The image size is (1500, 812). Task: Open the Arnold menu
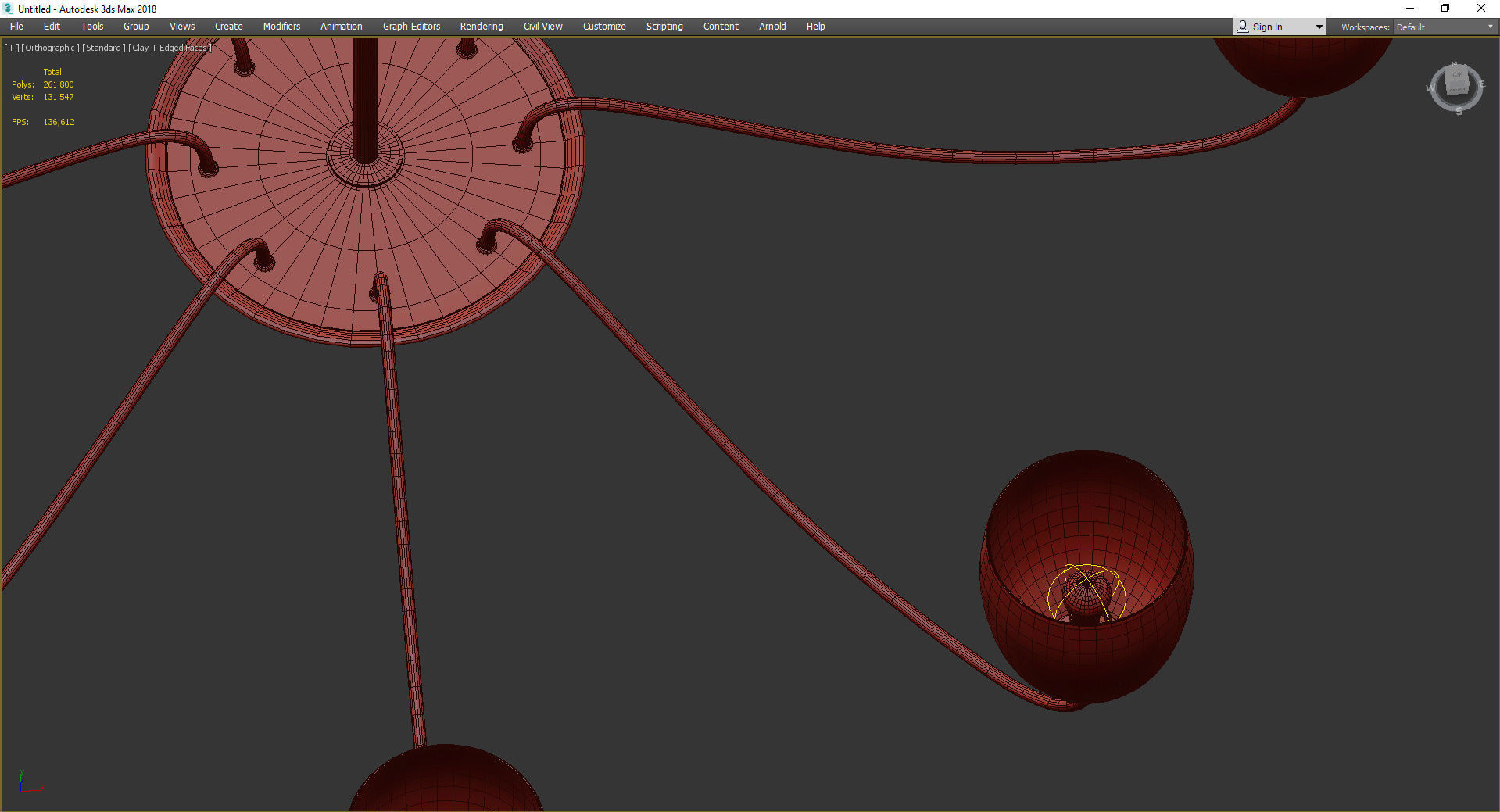pyautogui.click(x=772, y=27)
